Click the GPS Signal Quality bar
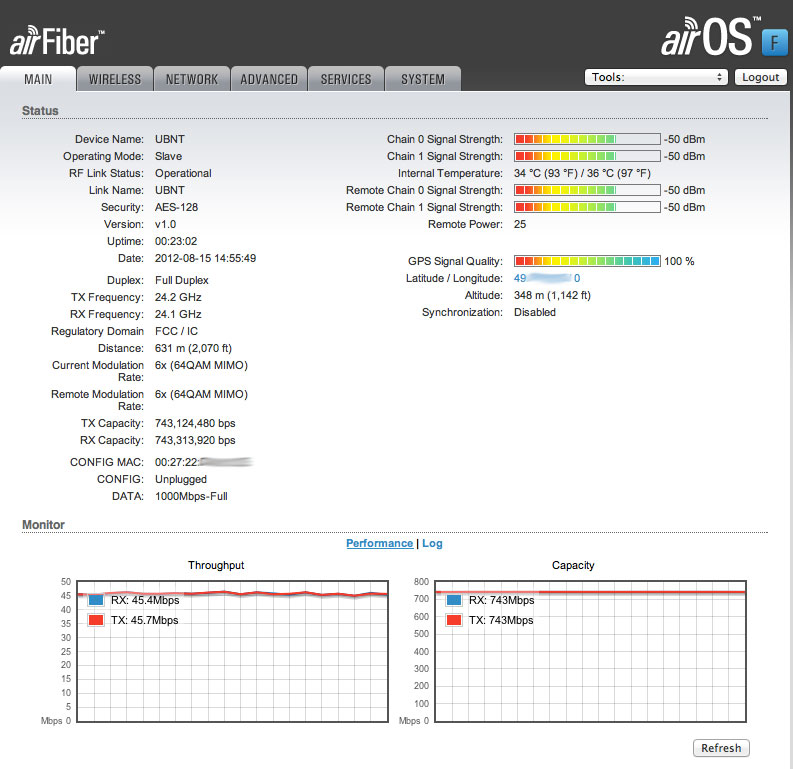Viewport: 793px width, 769px height. 587,261
